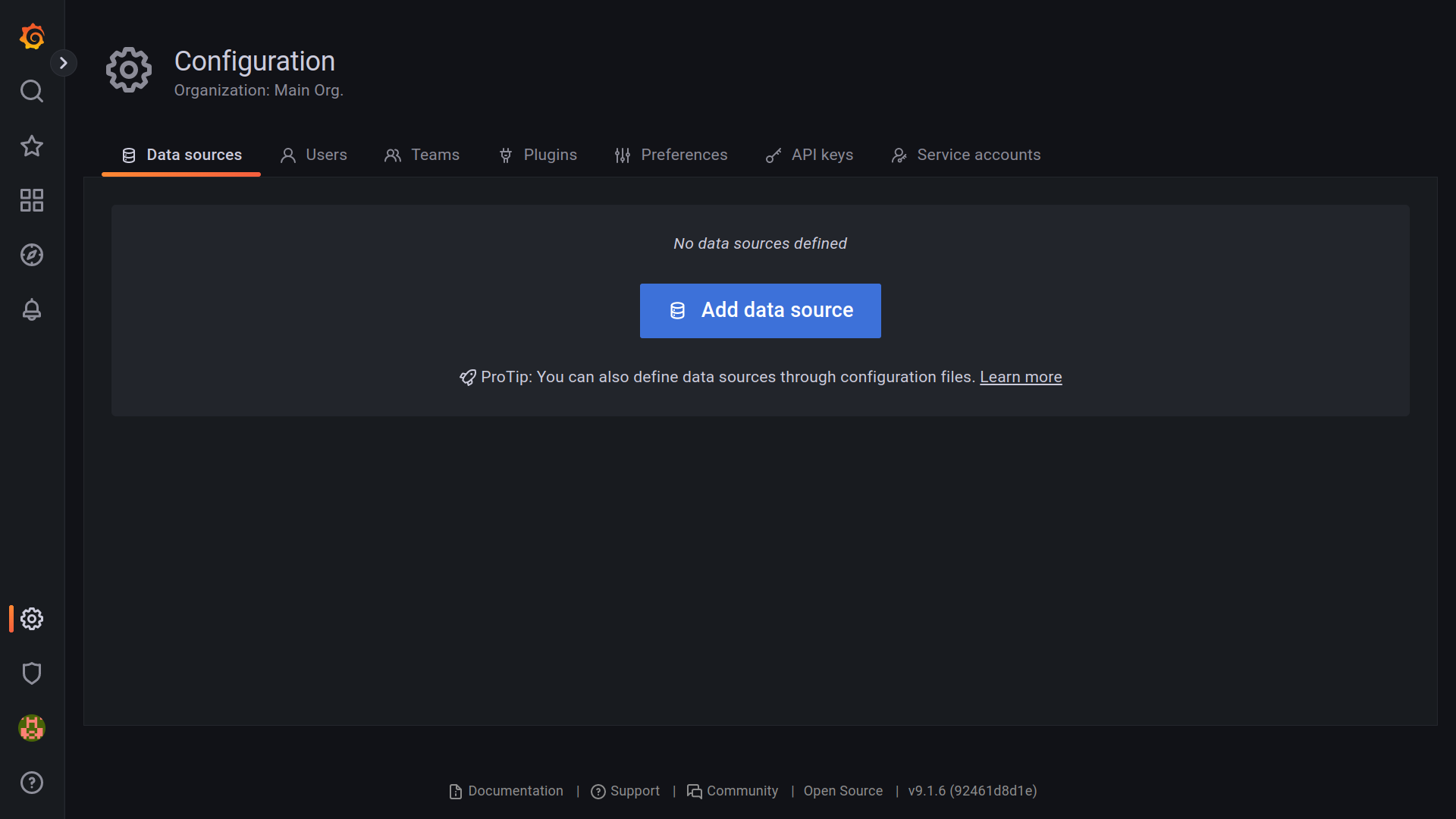Open the Starred dashboards star icon
1456x819 pixels.
[32, 146]
